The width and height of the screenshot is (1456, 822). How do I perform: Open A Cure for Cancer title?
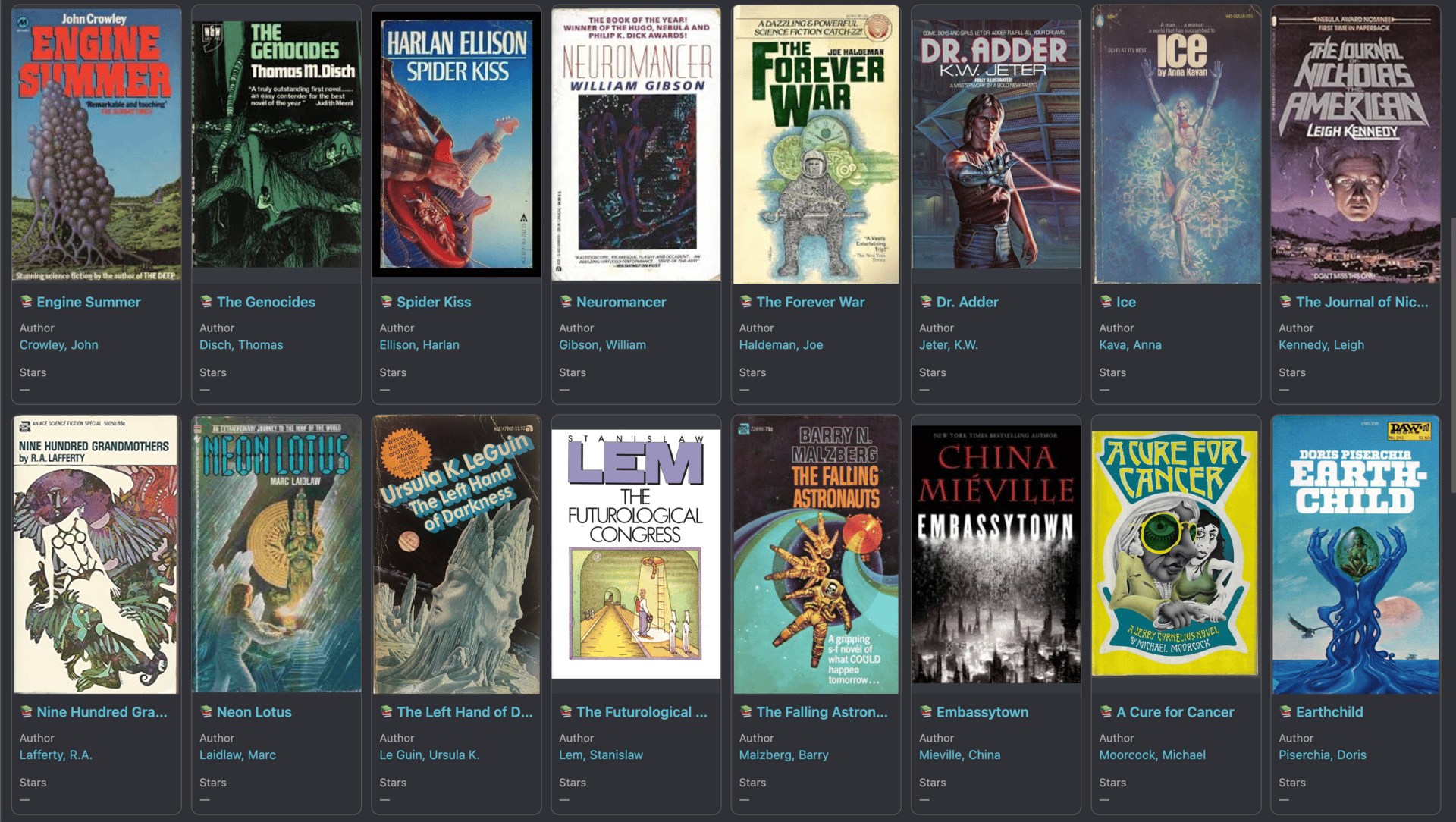click(x=1175, y=712)
